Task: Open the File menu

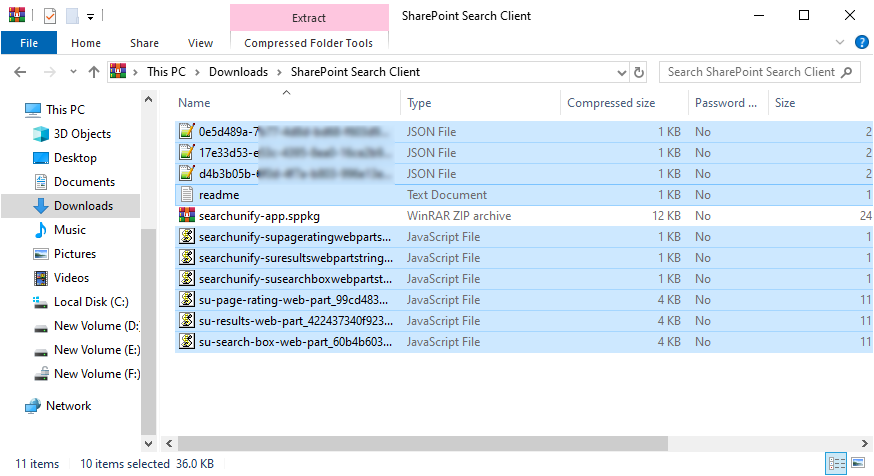Action: tap(29, 43)
